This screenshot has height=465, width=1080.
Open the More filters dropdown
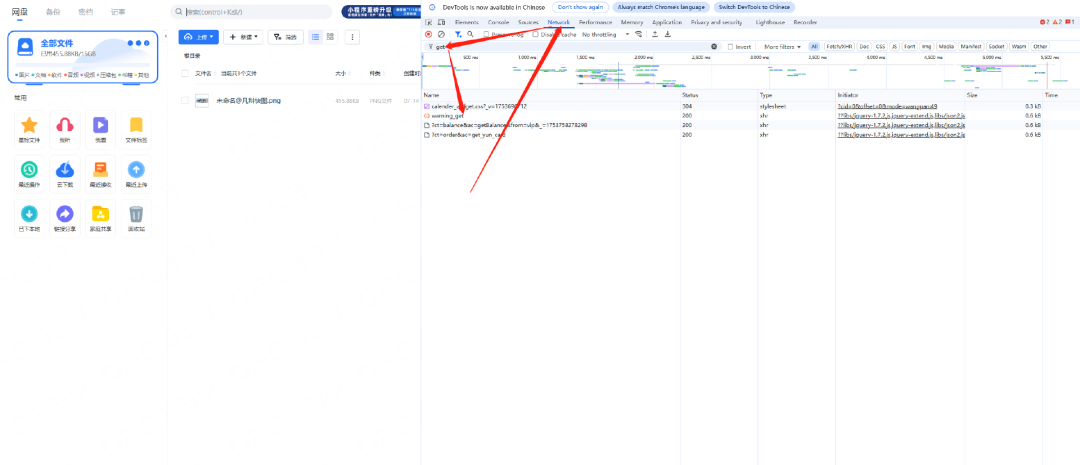coord(782,47)
